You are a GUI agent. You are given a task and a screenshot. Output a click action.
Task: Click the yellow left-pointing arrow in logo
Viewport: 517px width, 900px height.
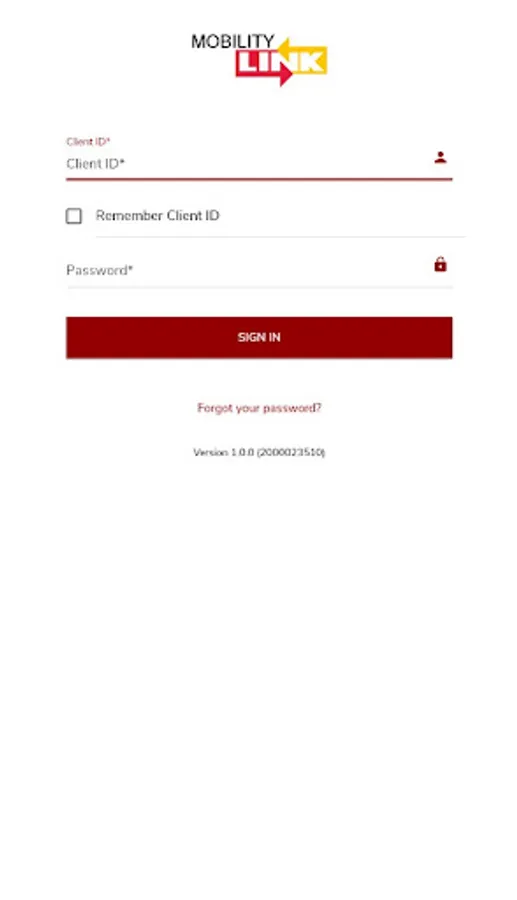(x=302, y=57)
